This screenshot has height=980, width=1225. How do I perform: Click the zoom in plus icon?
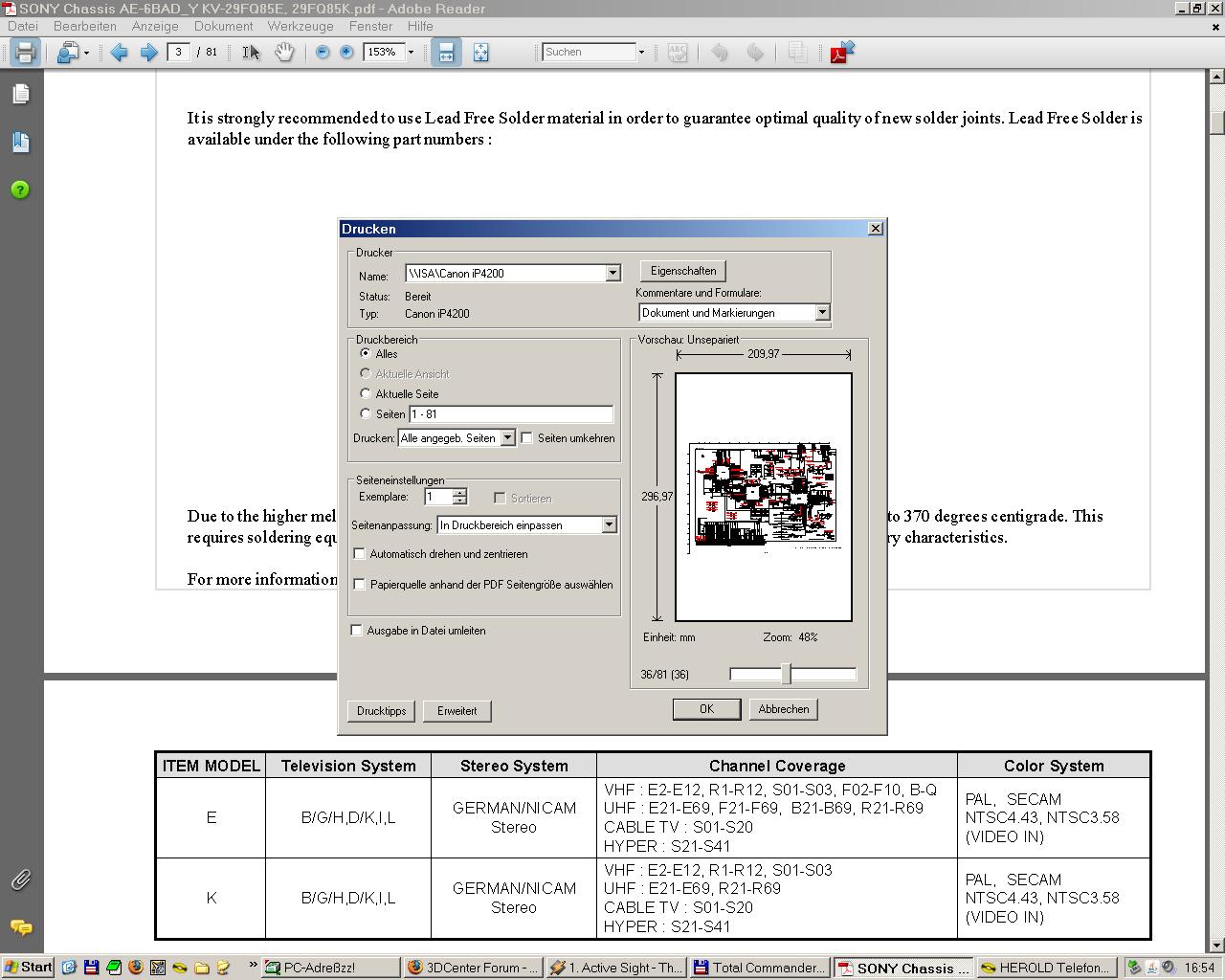[x=346, y=53]
